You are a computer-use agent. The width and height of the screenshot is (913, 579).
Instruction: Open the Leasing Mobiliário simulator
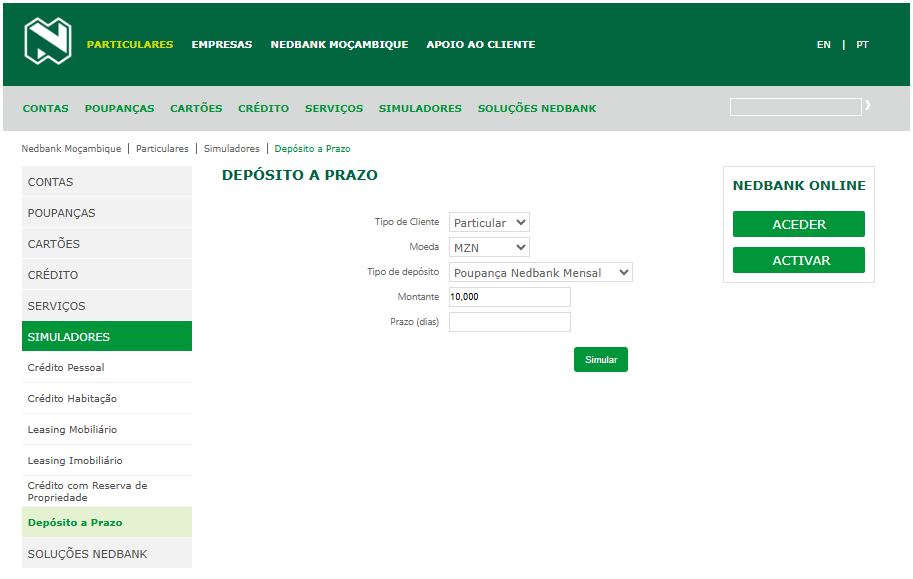pos(107,429)
